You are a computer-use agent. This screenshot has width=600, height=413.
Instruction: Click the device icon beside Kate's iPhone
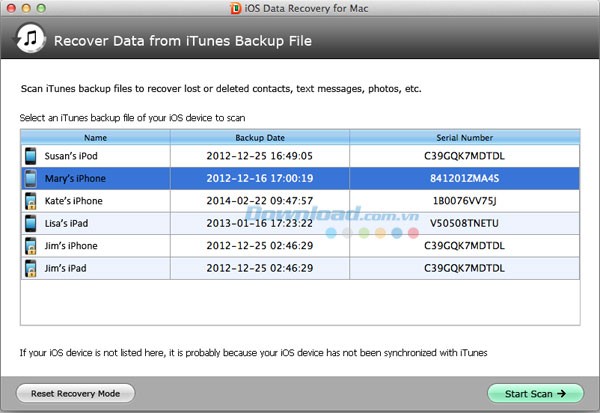pos(30,201)
